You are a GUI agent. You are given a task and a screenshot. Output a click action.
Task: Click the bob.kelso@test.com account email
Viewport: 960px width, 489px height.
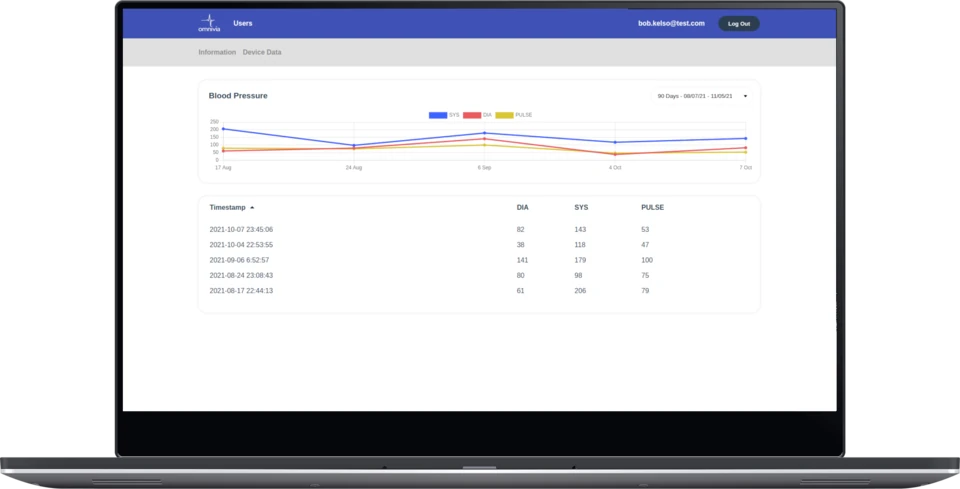tap(671, 23)
